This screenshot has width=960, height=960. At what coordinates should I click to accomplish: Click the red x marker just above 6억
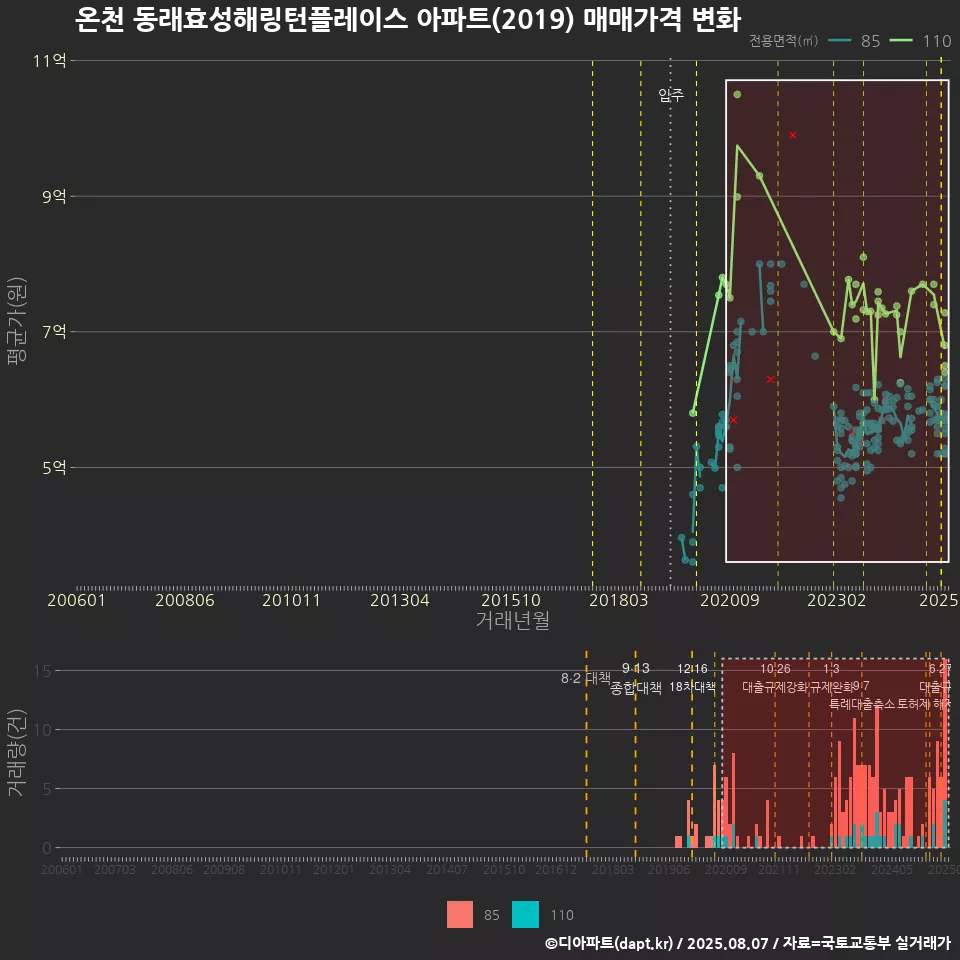click(x=770, y=380)
